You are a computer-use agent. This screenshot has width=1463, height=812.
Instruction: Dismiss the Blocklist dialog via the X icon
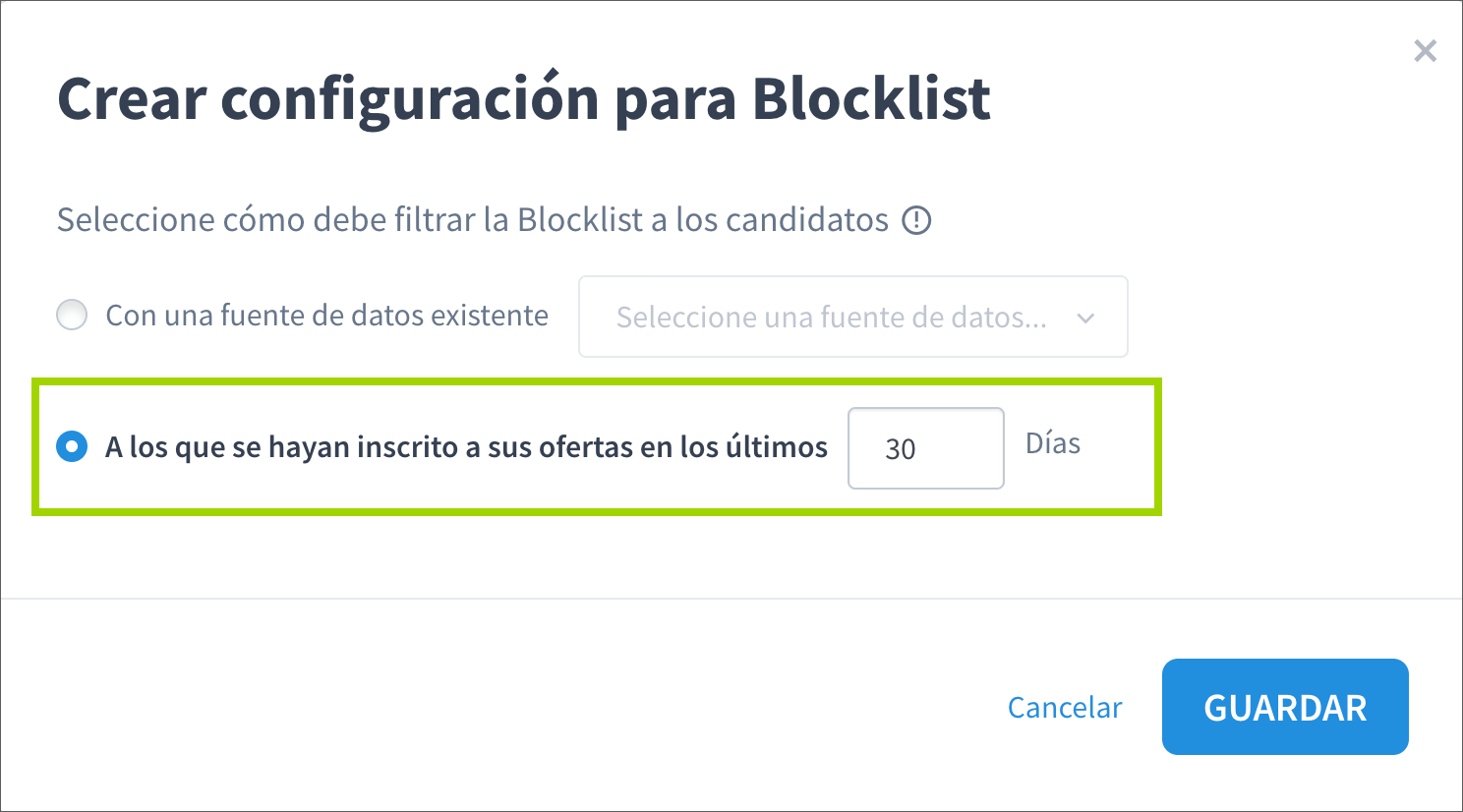[x=1425, y=50]
